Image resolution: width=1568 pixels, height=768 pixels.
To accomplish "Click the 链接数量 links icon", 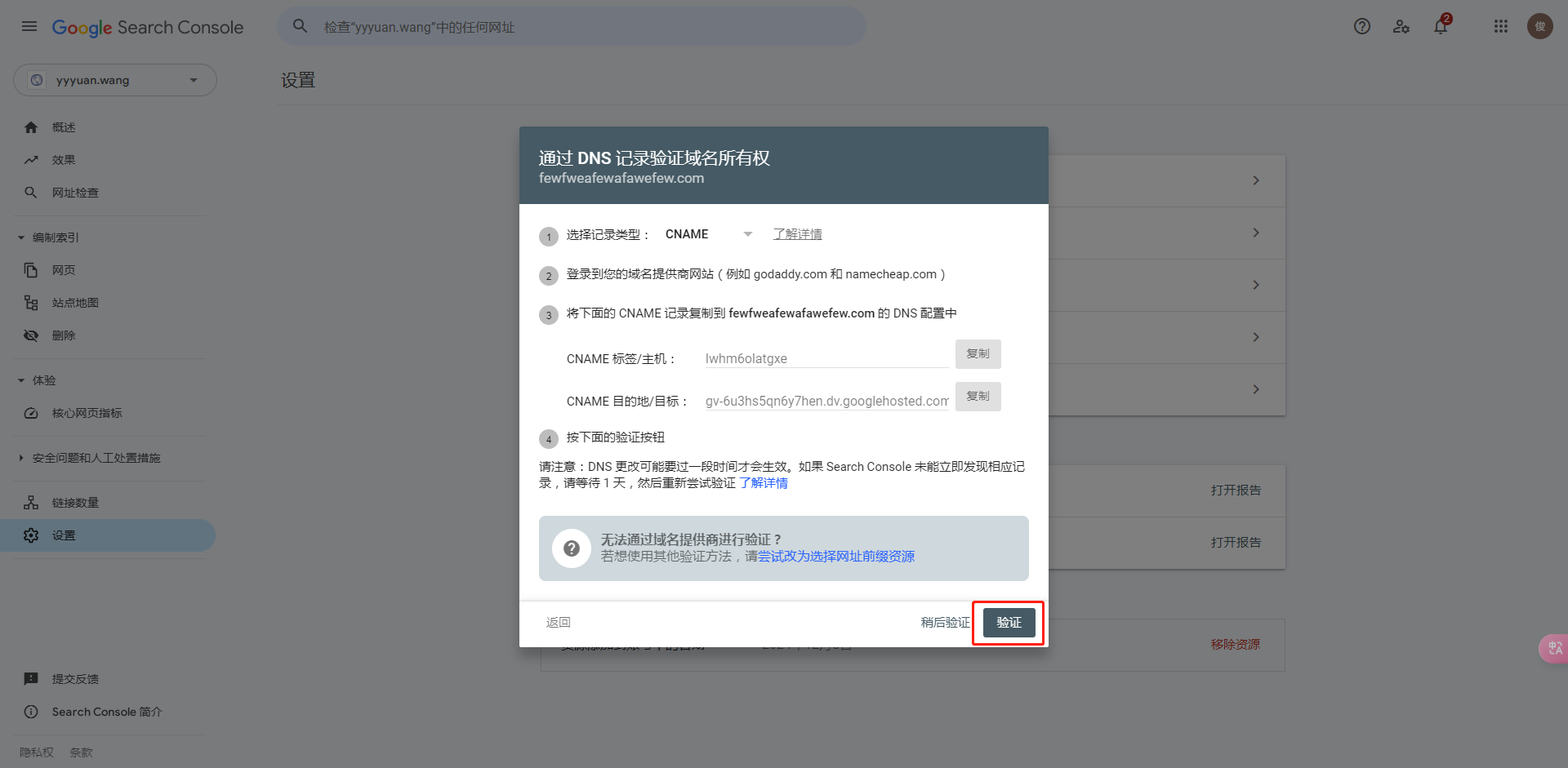I will pyautogui.click(x=31, y=503).
